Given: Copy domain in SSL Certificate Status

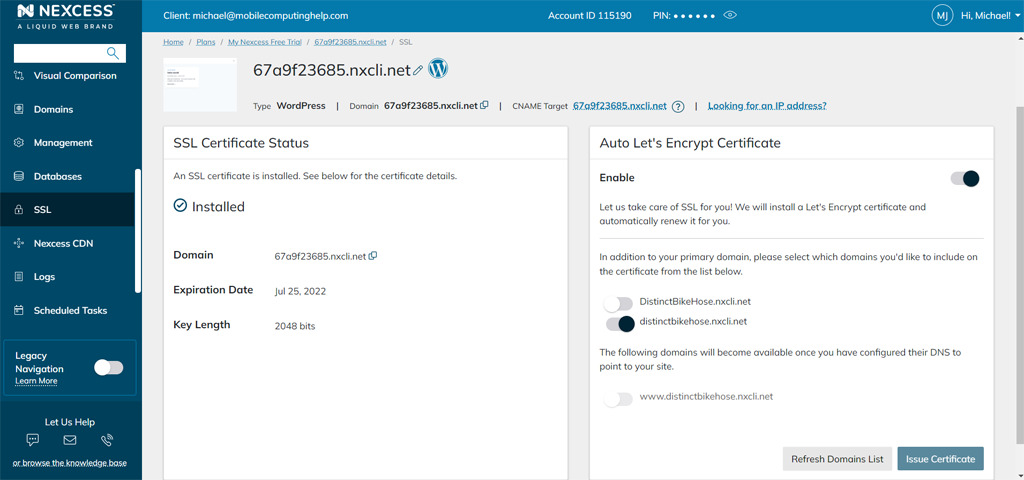Looking at the screenshot, I should point(373,256).
